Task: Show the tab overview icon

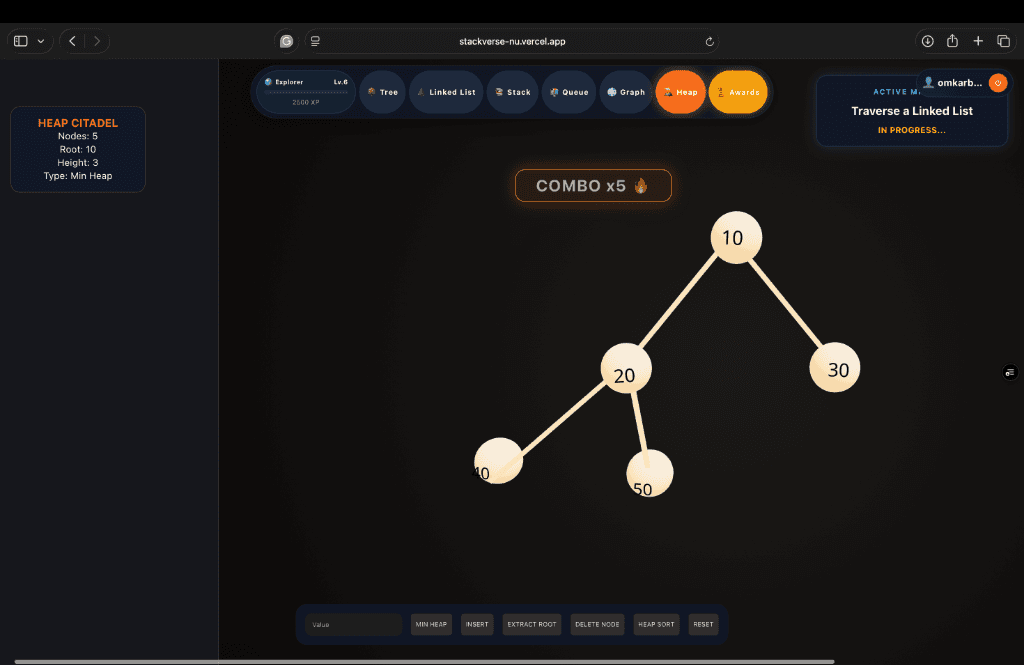Action: point(1004,41)
